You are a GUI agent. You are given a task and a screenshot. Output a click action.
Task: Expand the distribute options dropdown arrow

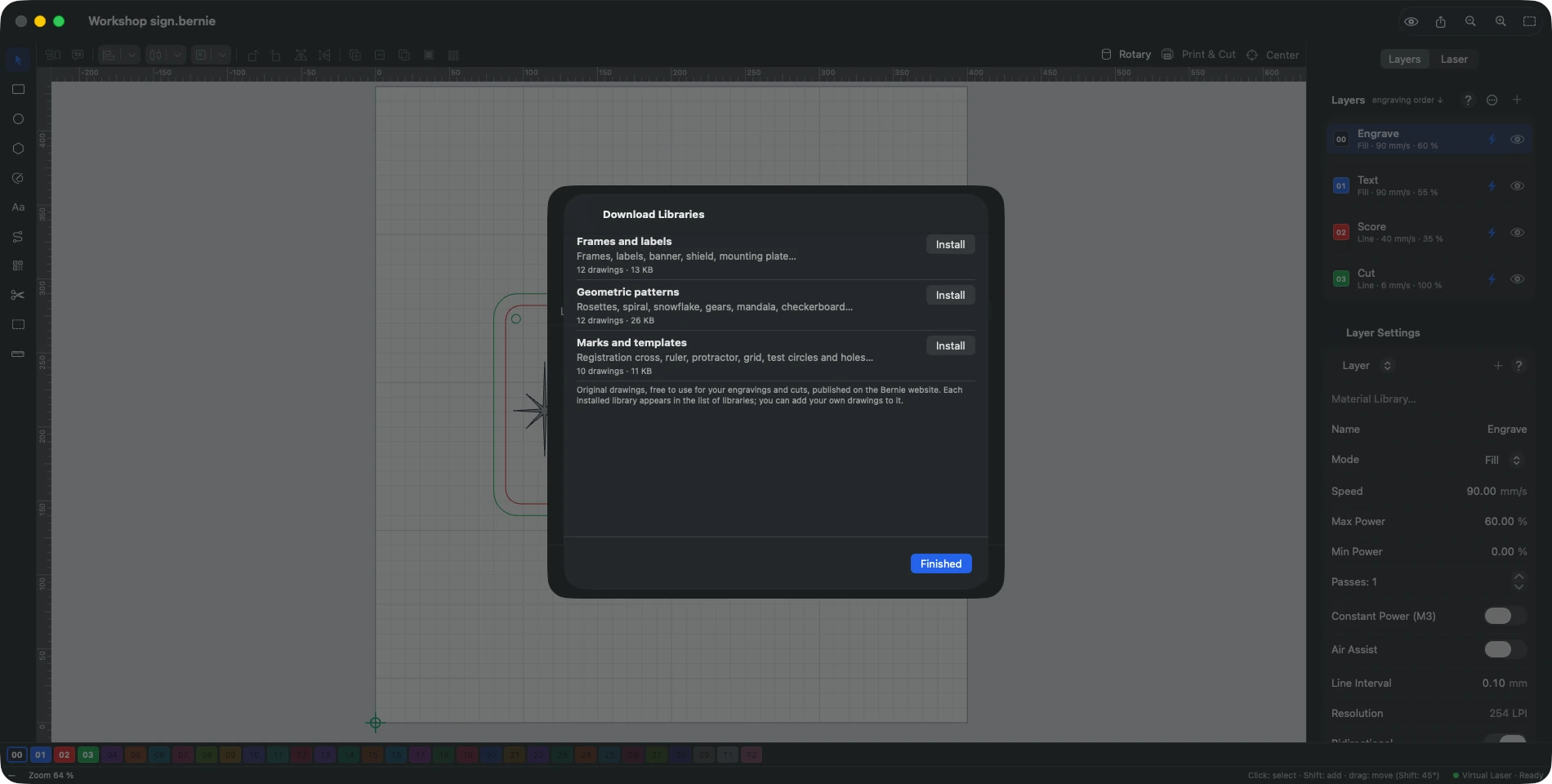[x=177, y=55]
